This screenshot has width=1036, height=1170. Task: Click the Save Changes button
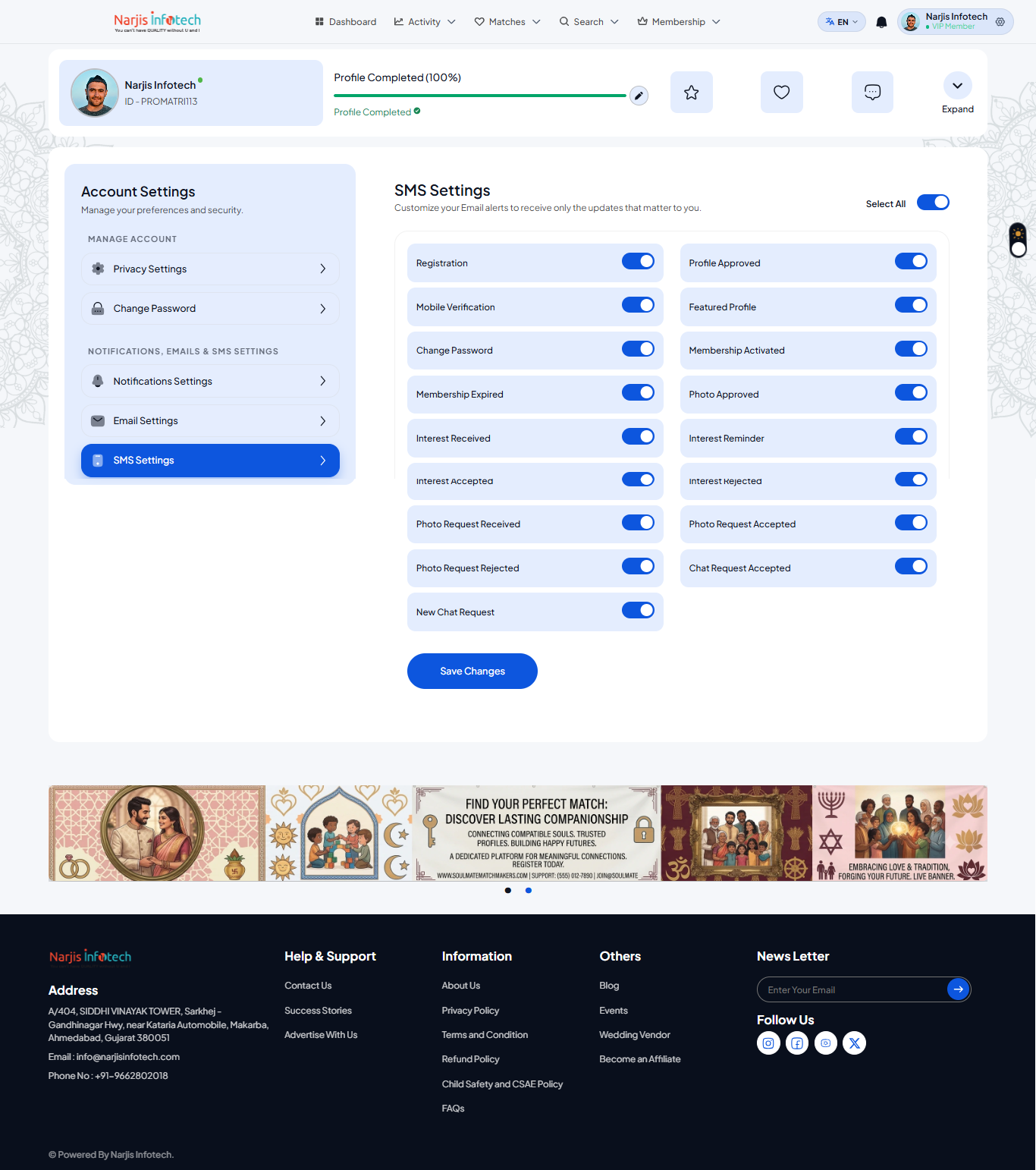pos(472,671)
